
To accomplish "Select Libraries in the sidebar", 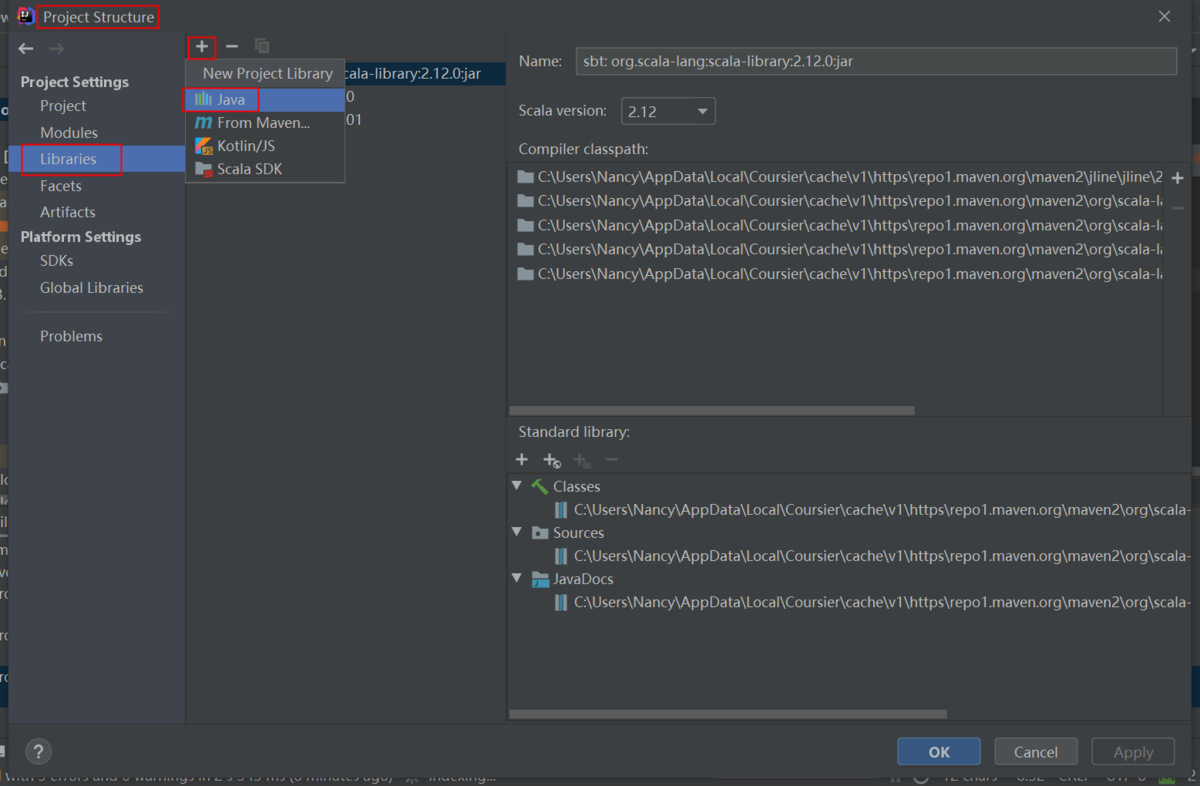I will click(x=97, y=159).
